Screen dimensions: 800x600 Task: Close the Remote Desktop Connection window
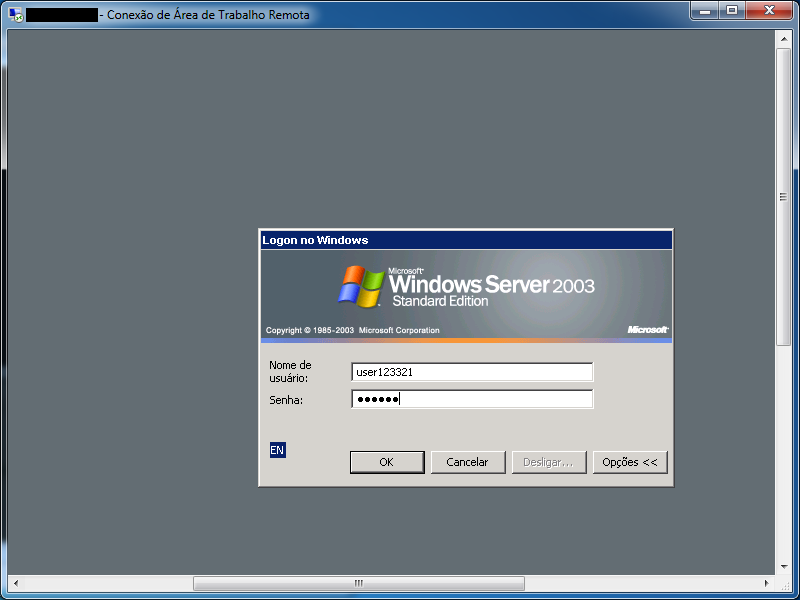[x=769, y=10]
